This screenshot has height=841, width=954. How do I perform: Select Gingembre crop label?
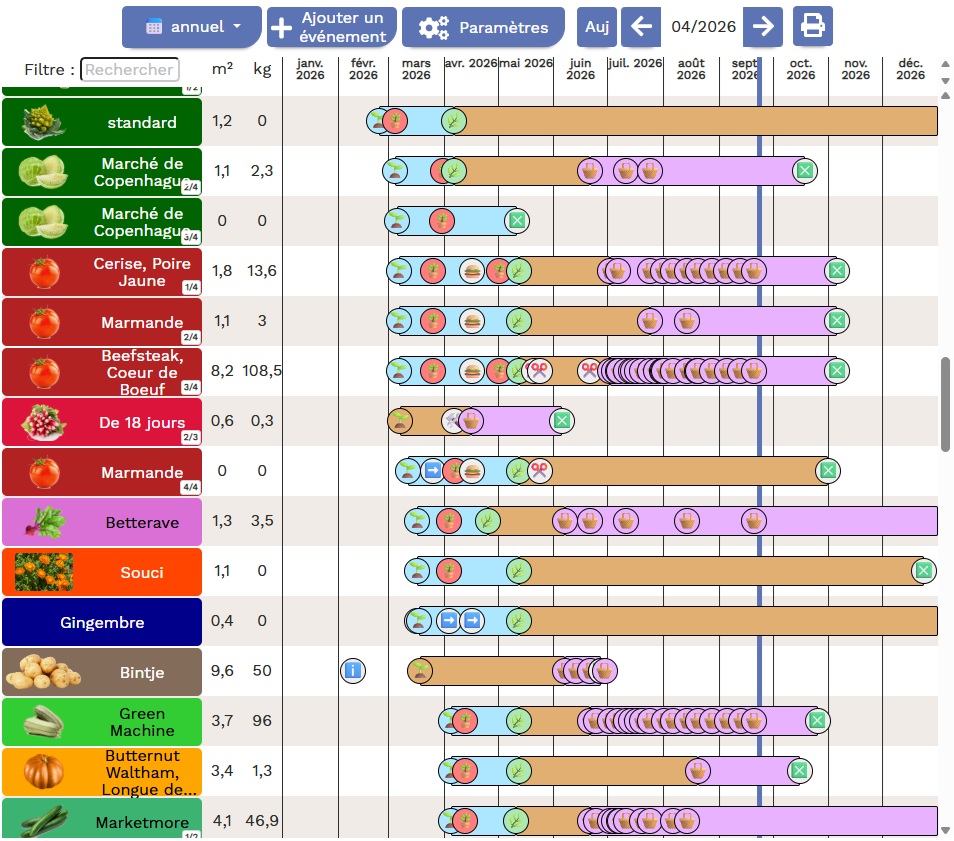click(102, 622)
